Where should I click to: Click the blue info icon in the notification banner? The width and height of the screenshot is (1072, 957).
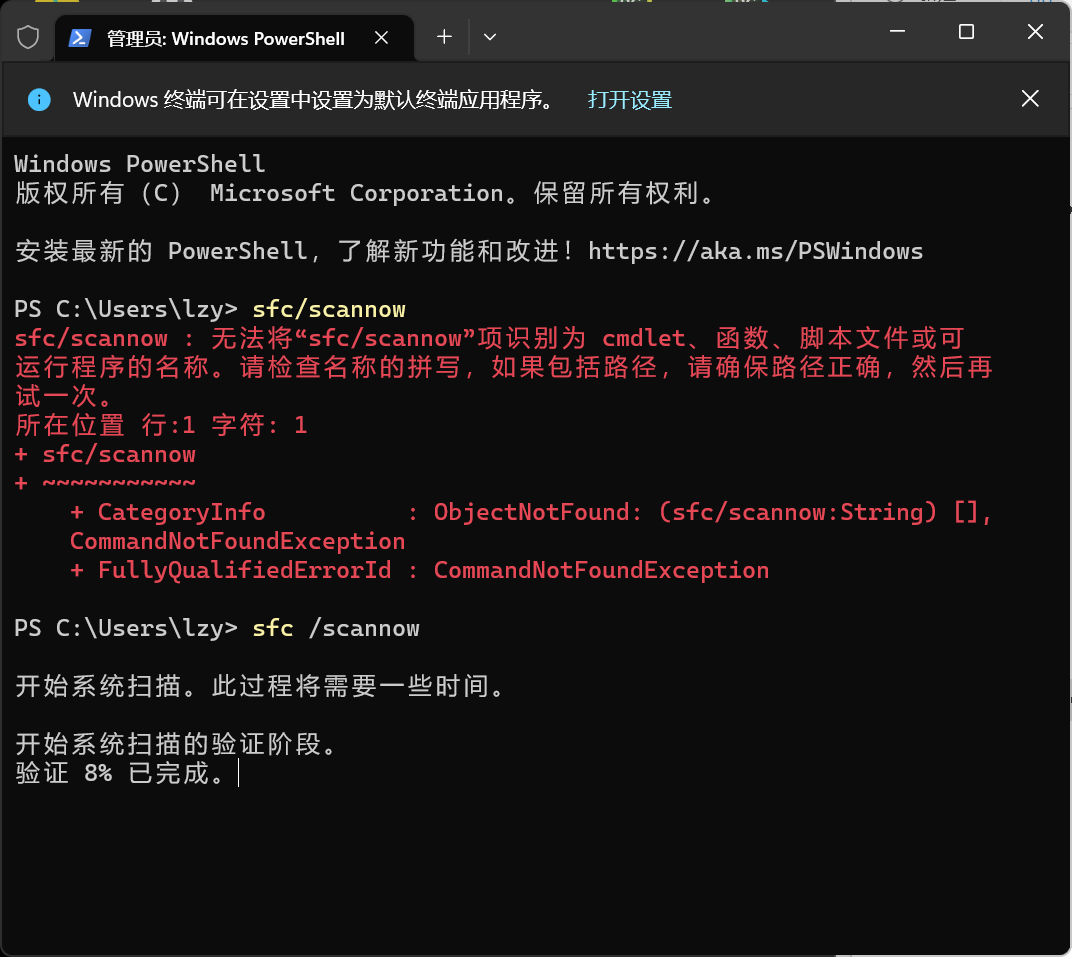[x=38, y=99]
